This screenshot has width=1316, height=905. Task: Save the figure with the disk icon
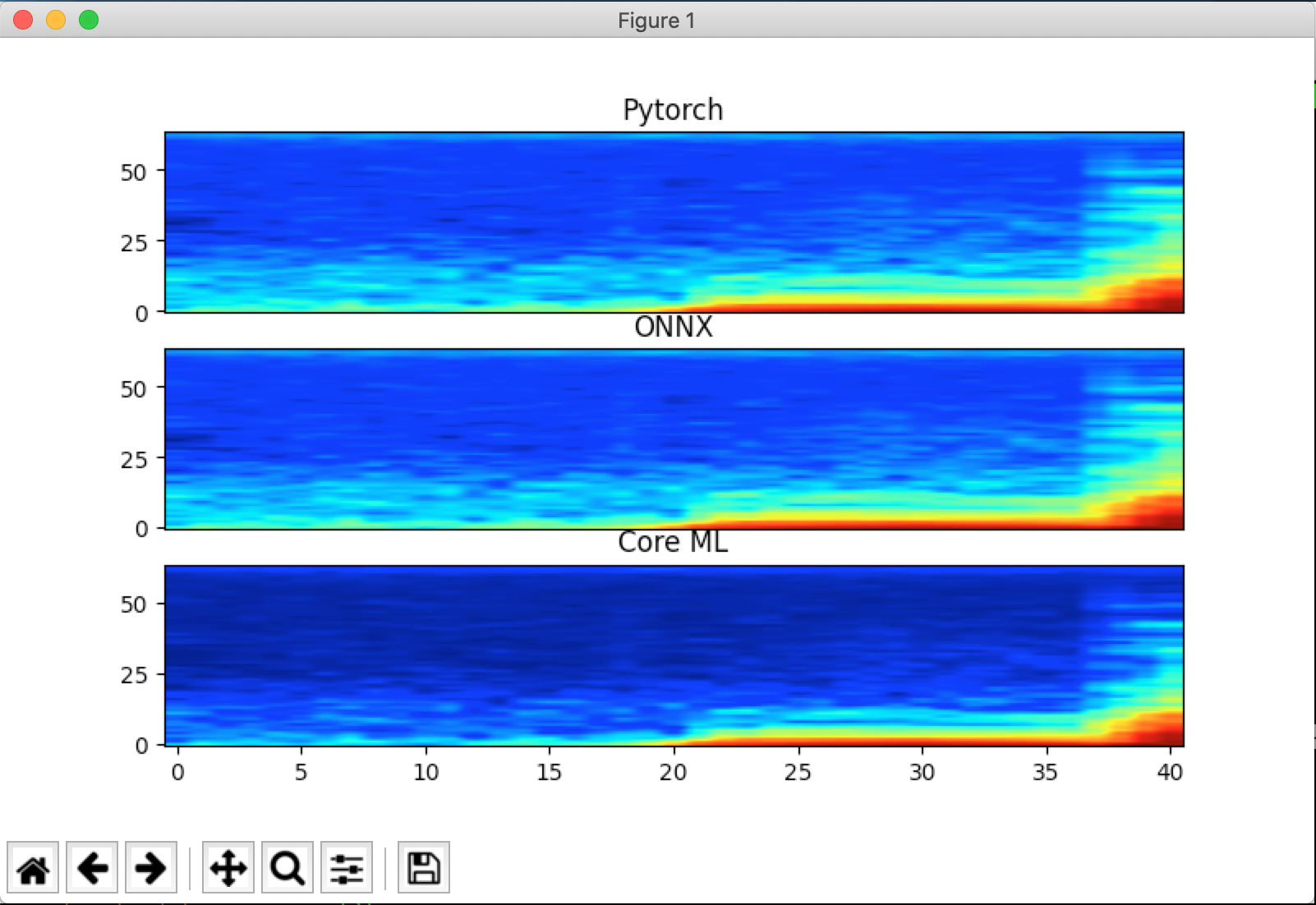(424, 867)
